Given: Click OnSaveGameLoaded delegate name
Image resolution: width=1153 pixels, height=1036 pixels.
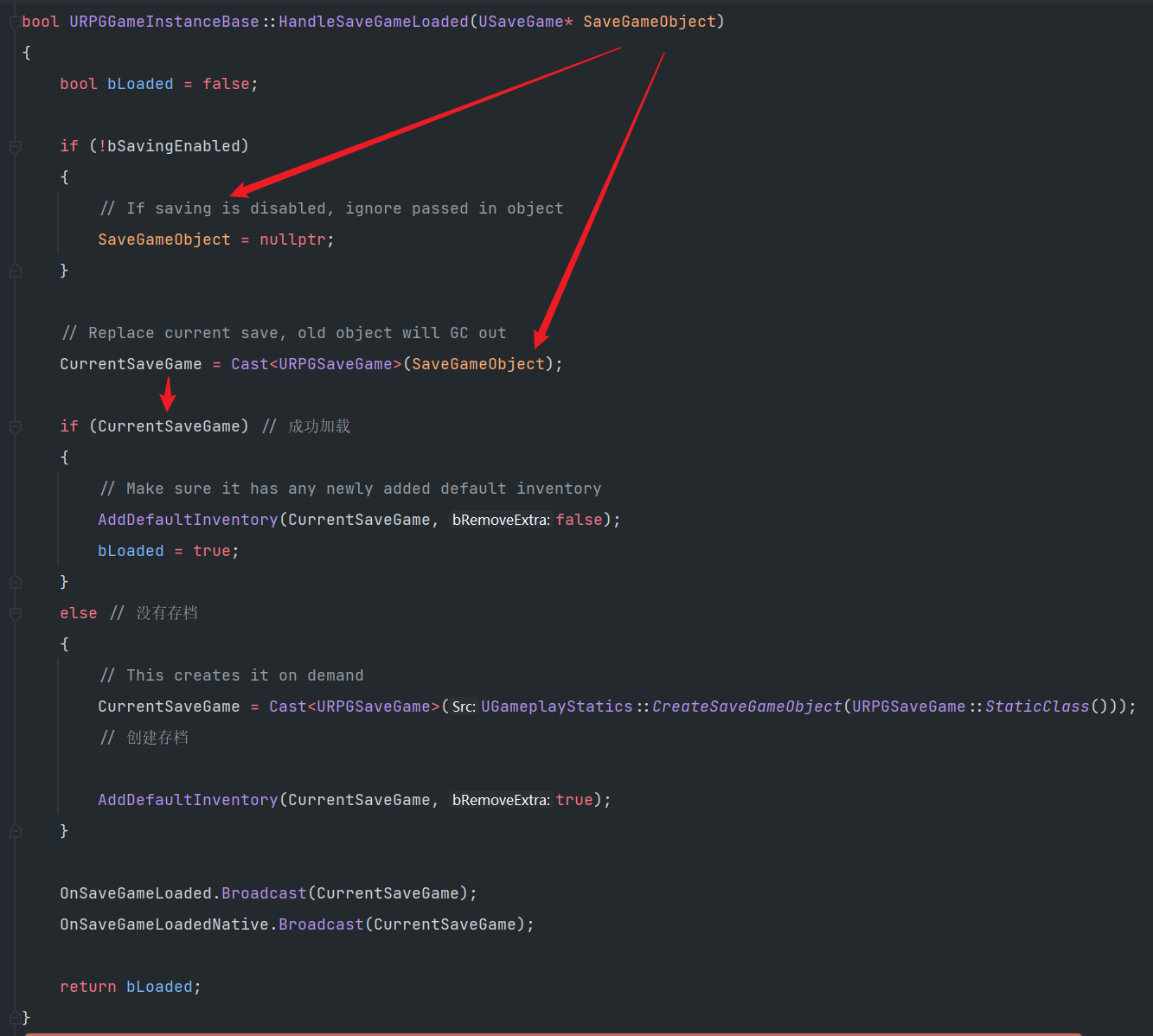Looking at the screenshot, I should coord(136,893).
